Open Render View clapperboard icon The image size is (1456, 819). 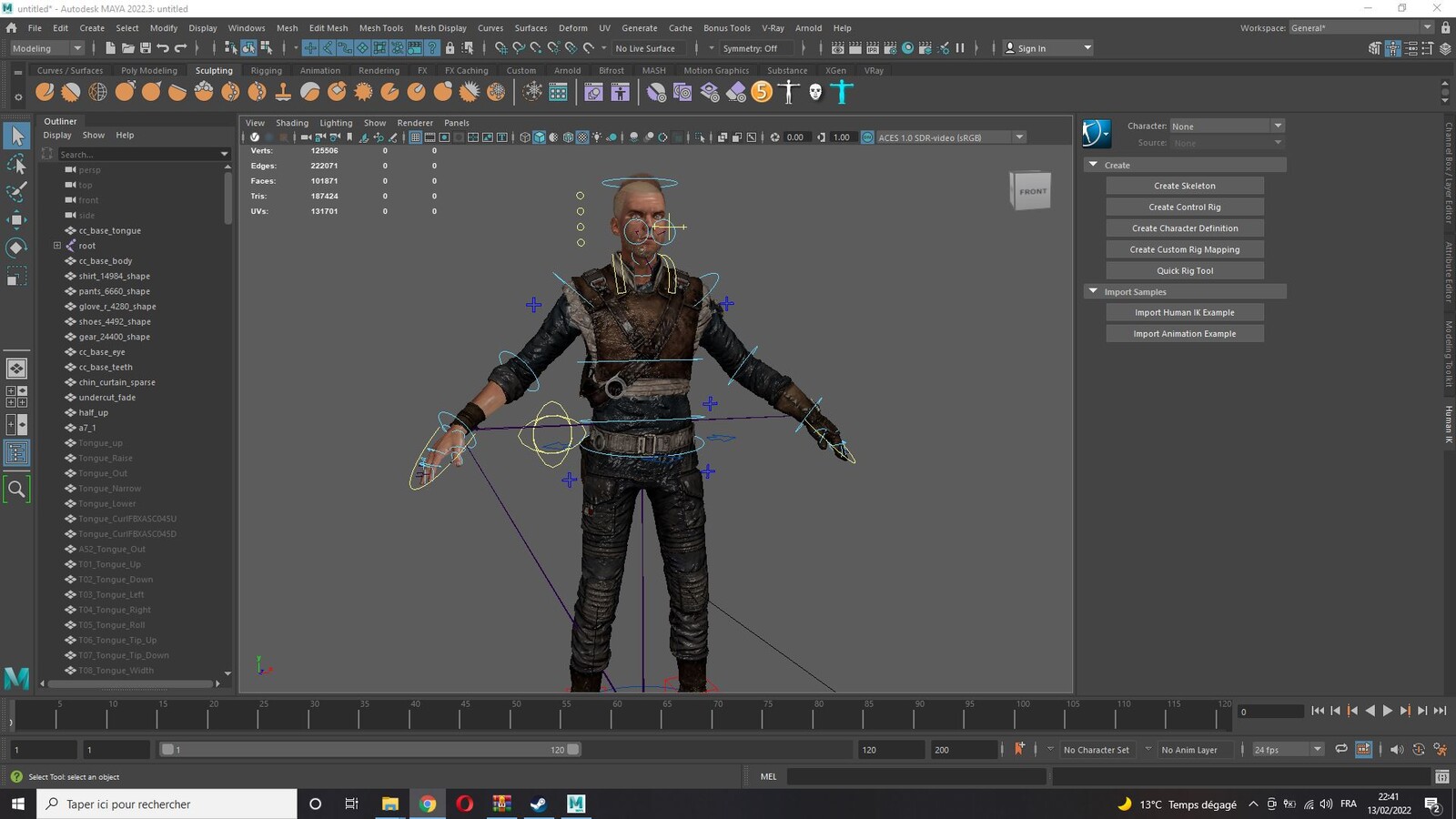pyautogui.click(x=838, y=48)
